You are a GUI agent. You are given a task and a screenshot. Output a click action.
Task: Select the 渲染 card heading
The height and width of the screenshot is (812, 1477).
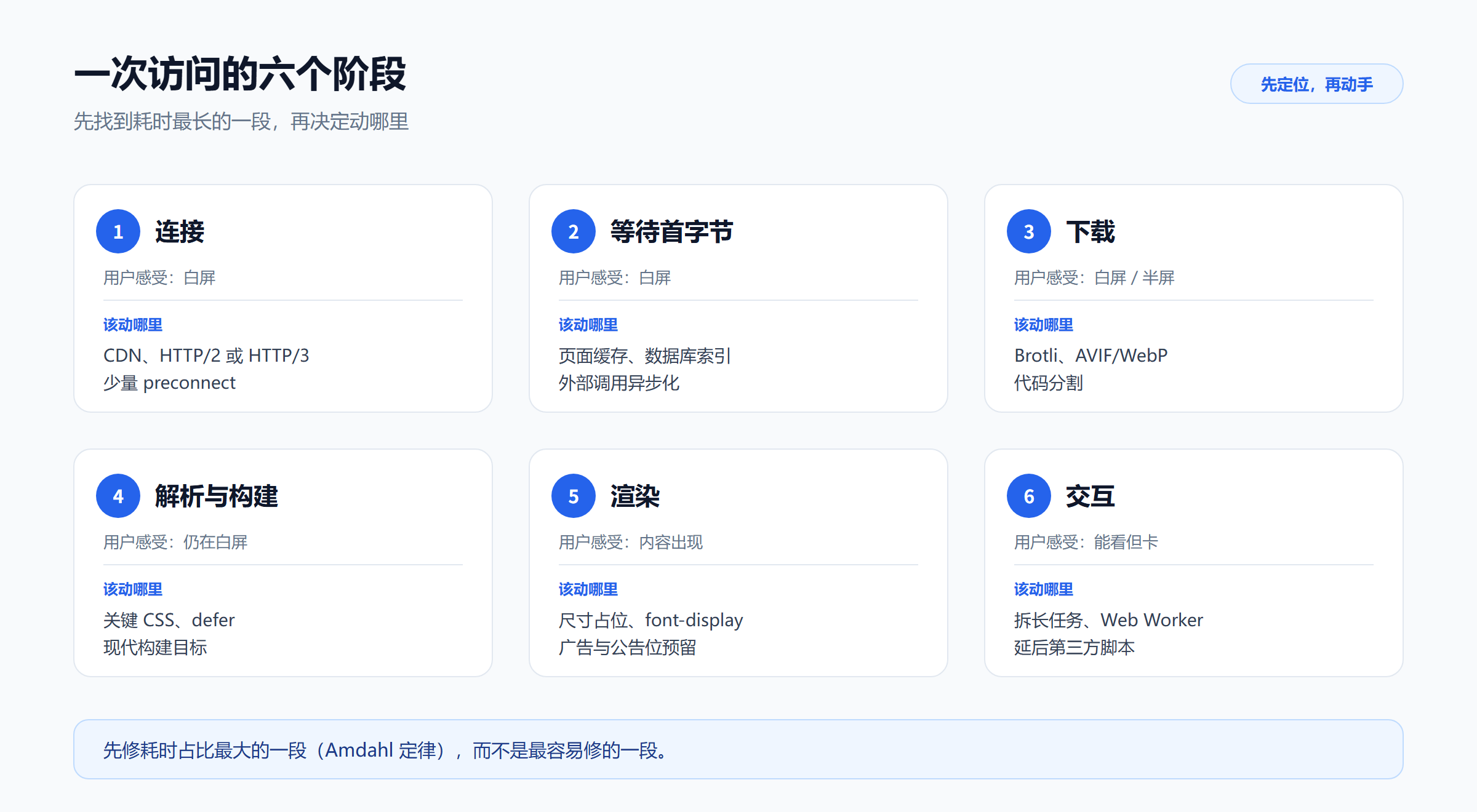(635, 496)
